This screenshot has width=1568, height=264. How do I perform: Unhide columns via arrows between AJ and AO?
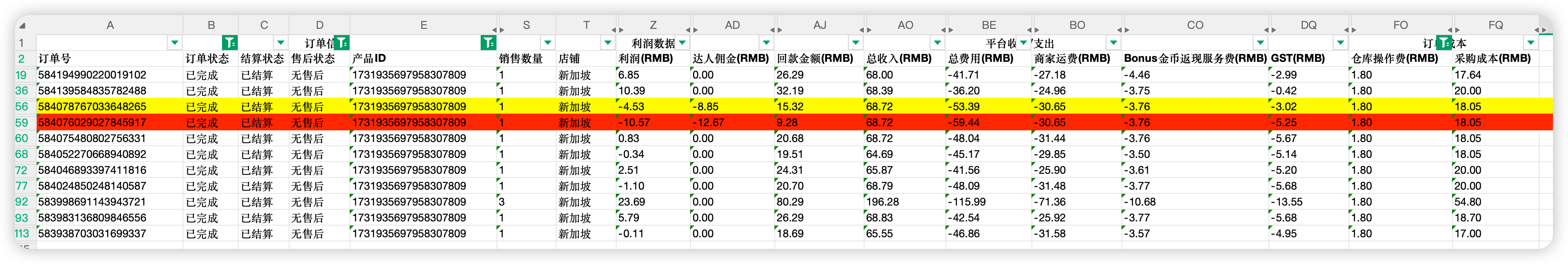(865, 29)
